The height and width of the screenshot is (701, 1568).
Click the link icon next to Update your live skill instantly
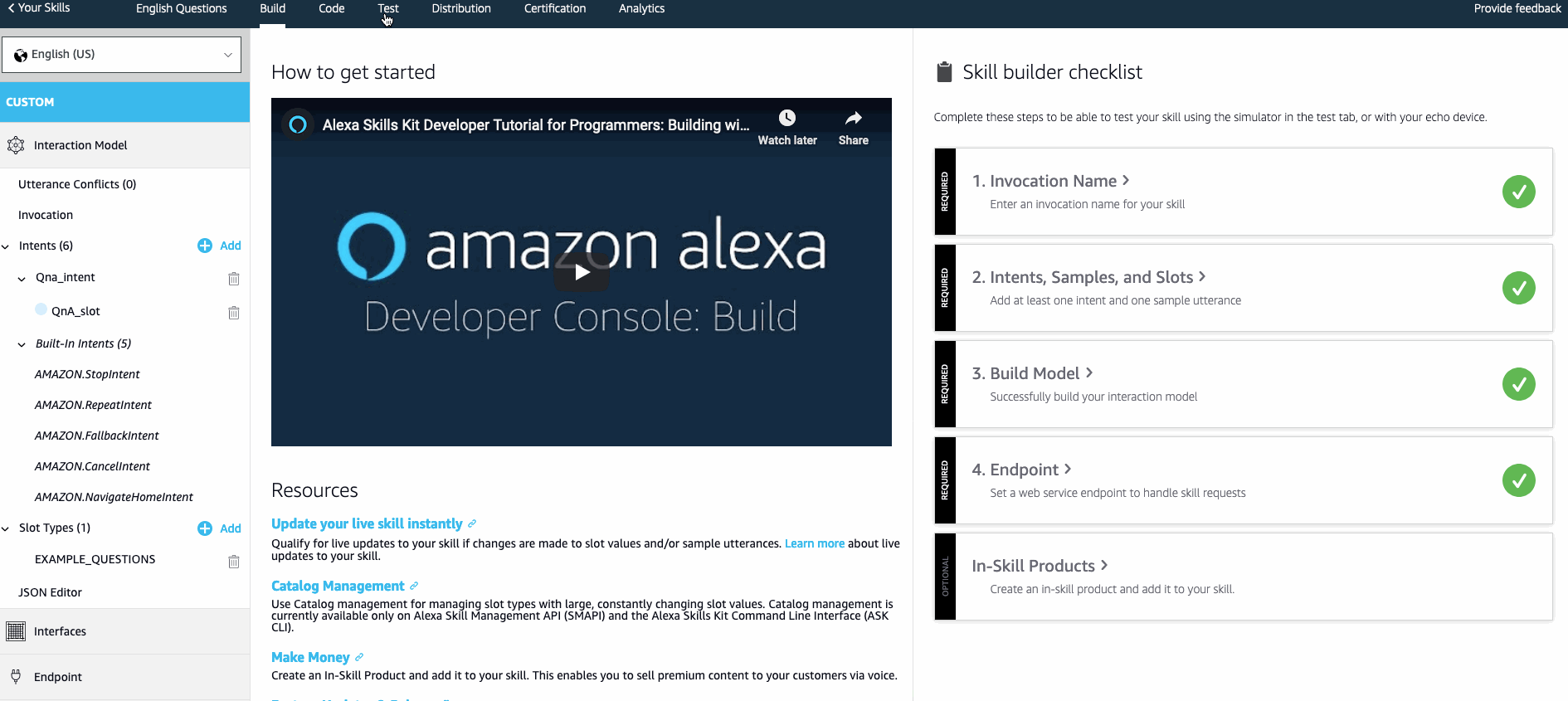tap(472, 523)
